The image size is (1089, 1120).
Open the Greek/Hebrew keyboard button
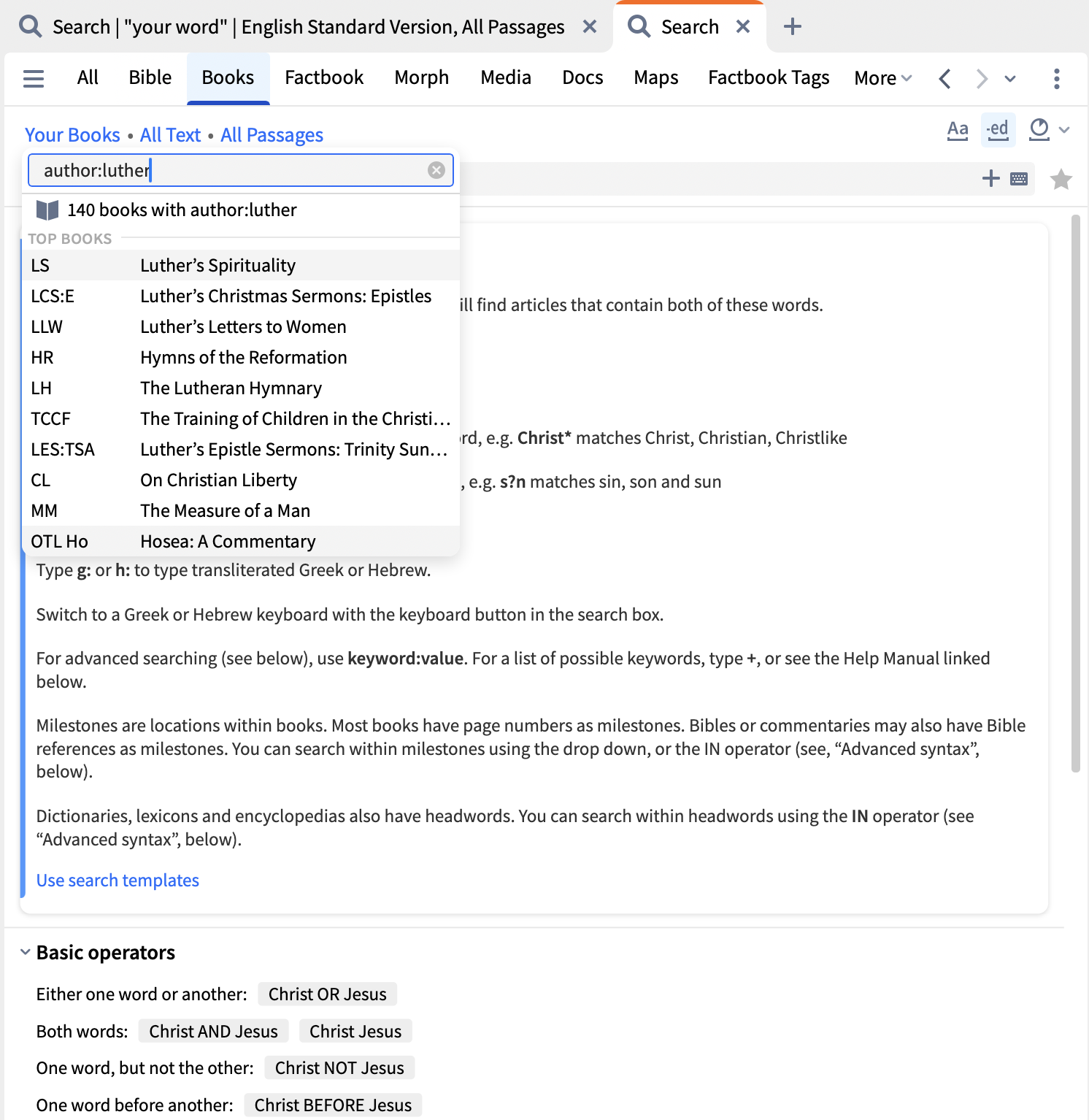(1019, 179)
